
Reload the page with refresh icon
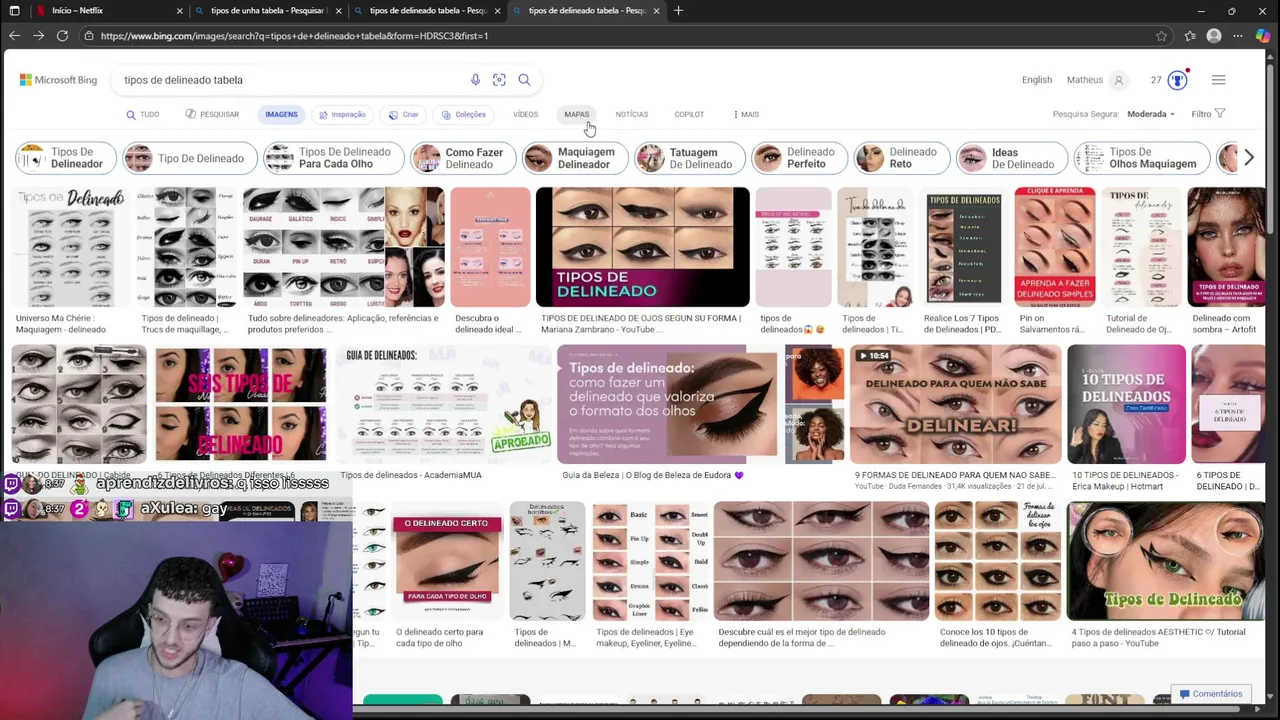(62, 36)
